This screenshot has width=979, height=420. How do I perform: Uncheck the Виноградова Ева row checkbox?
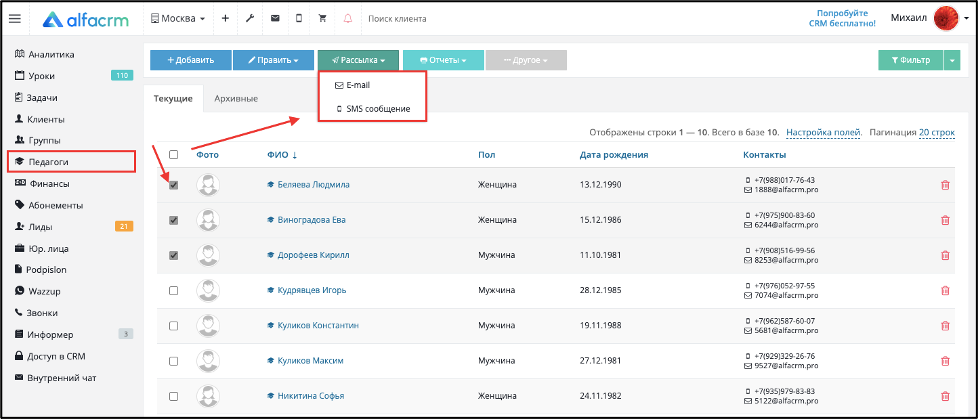click(x=174, y=220)
